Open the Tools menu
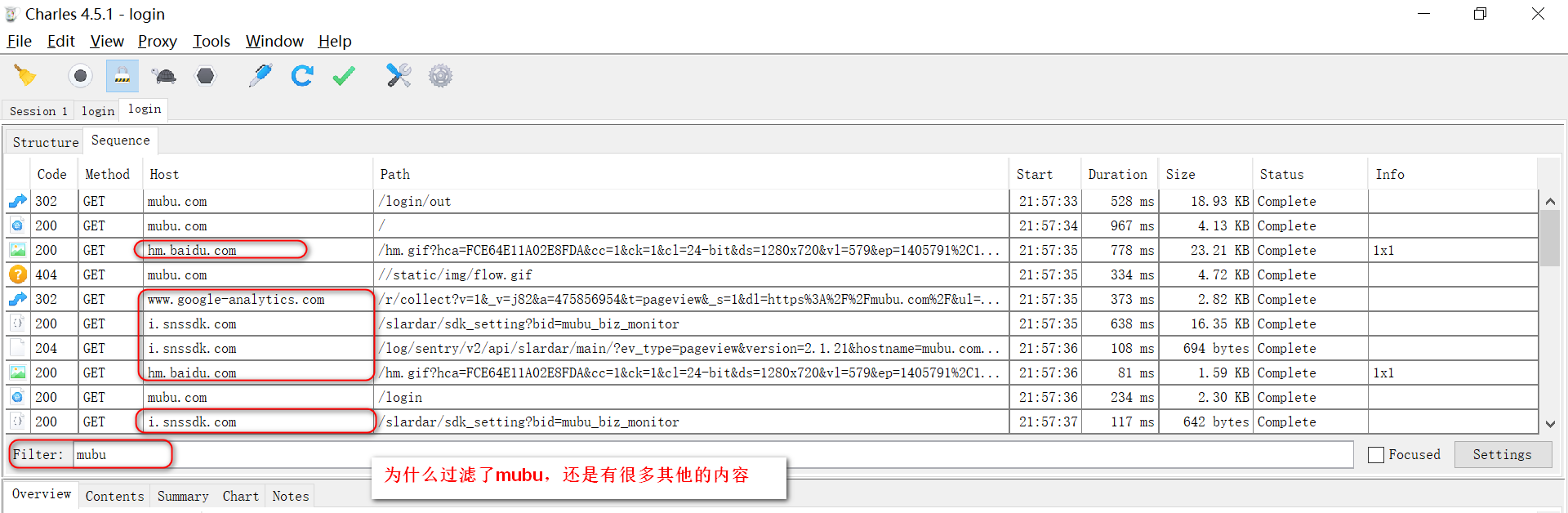The image size is (1568, 513). coord(212,41)
